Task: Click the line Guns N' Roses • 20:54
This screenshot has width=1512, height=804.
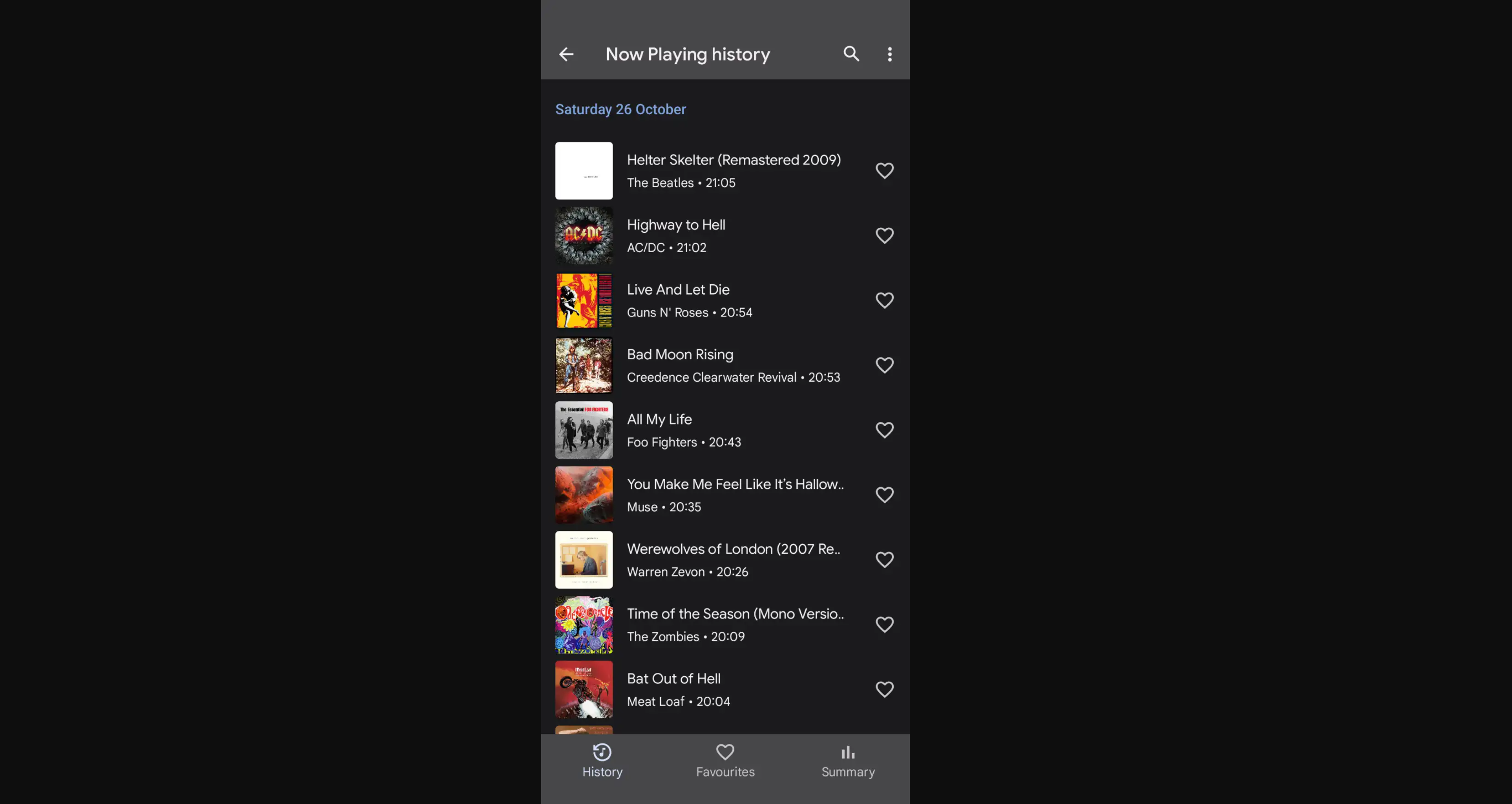Action: click(689, 313)
